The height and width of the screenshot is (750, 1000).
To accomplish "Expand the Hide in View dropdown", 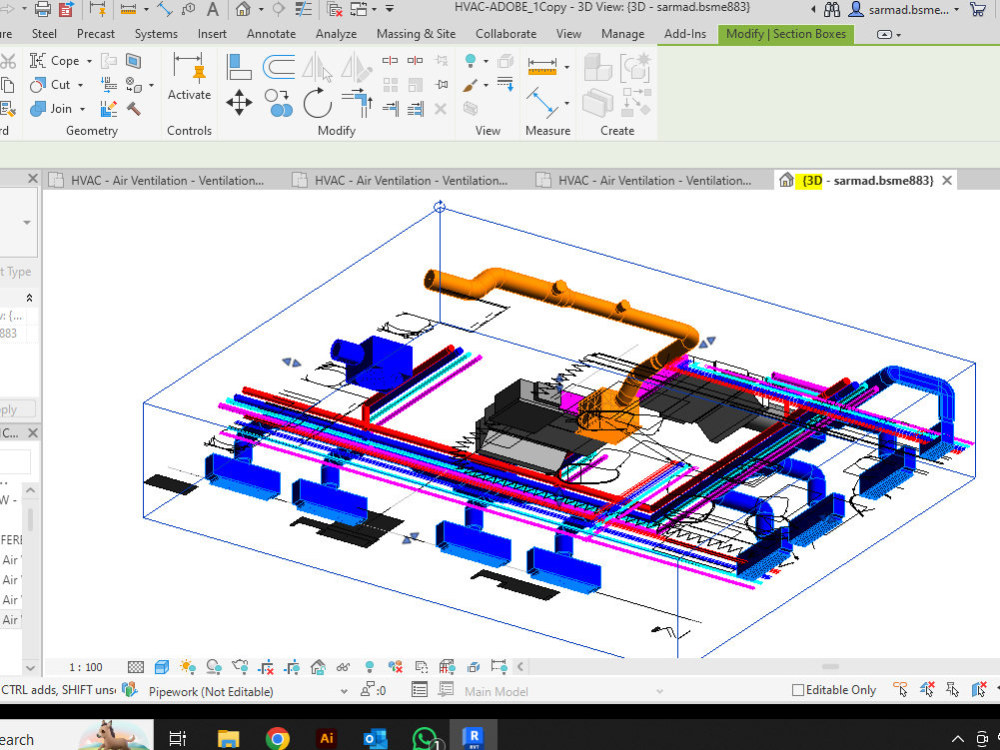I will [x=486, y=61].
